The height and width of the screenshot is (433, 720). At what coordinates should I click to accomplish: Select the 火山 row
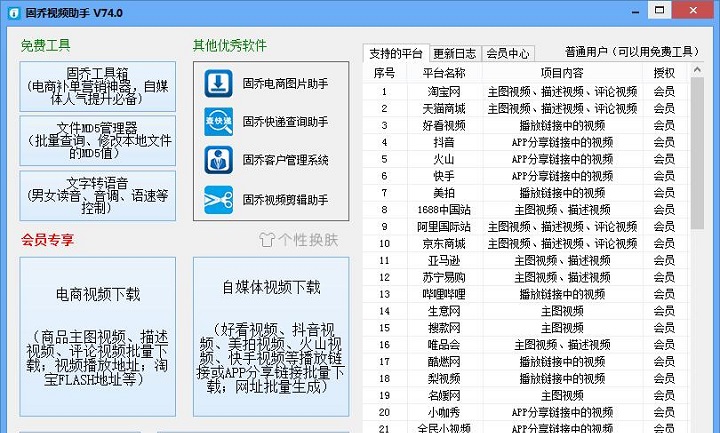click(x=525, y=159)
